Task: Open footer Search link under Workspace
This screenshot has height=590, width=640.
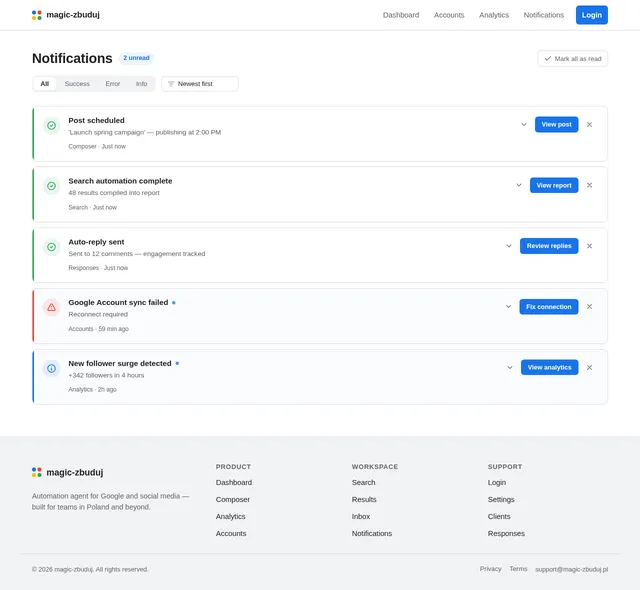Action: (364, 483)
